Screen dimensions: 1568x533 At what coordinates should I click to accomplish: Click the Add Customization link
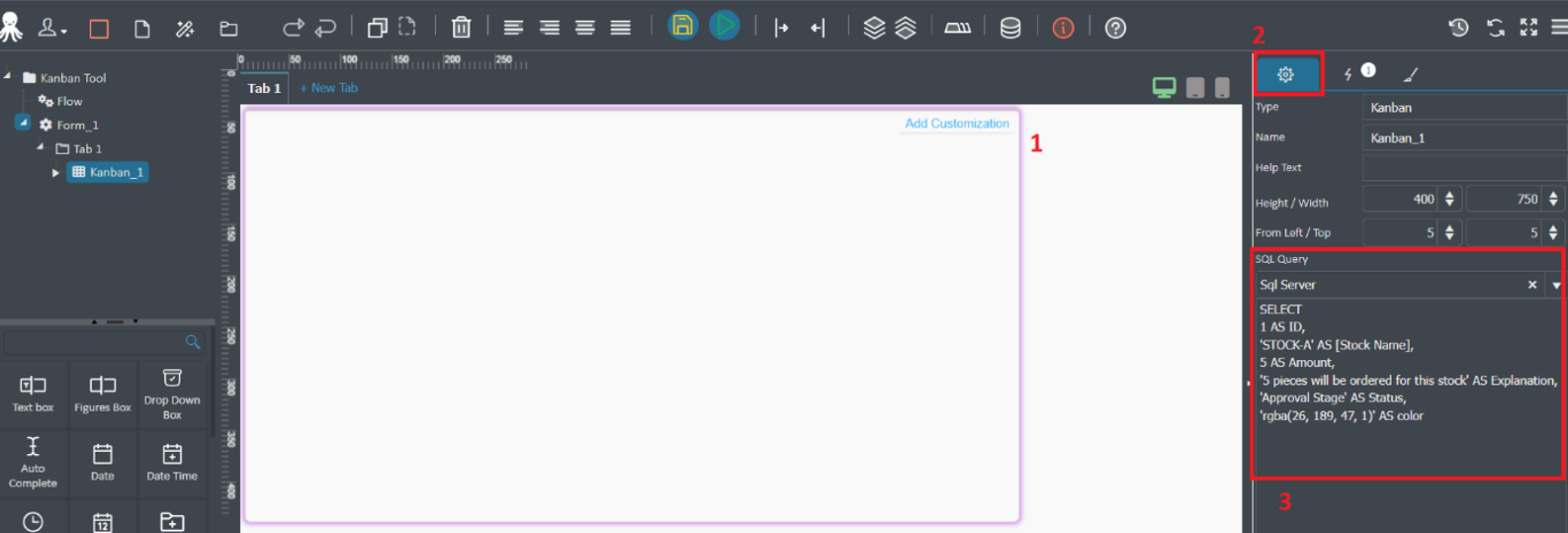957,124
